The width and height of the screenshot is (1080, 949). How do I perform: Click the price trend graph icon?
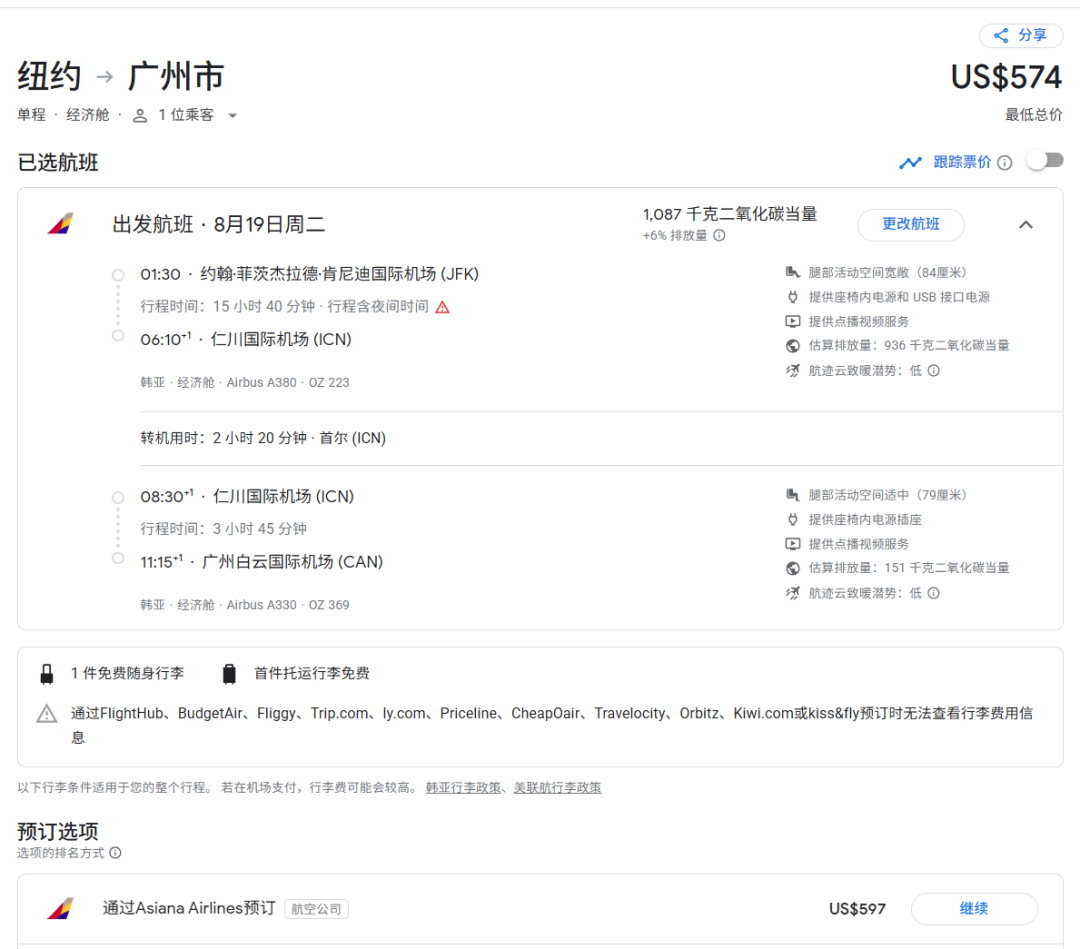click(x=910, y=162)
